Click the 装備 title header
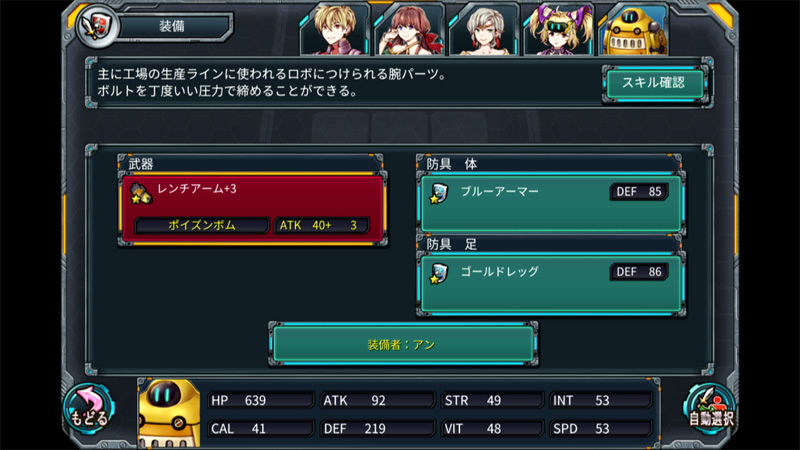The image size is (800, 450). [173, 26]
